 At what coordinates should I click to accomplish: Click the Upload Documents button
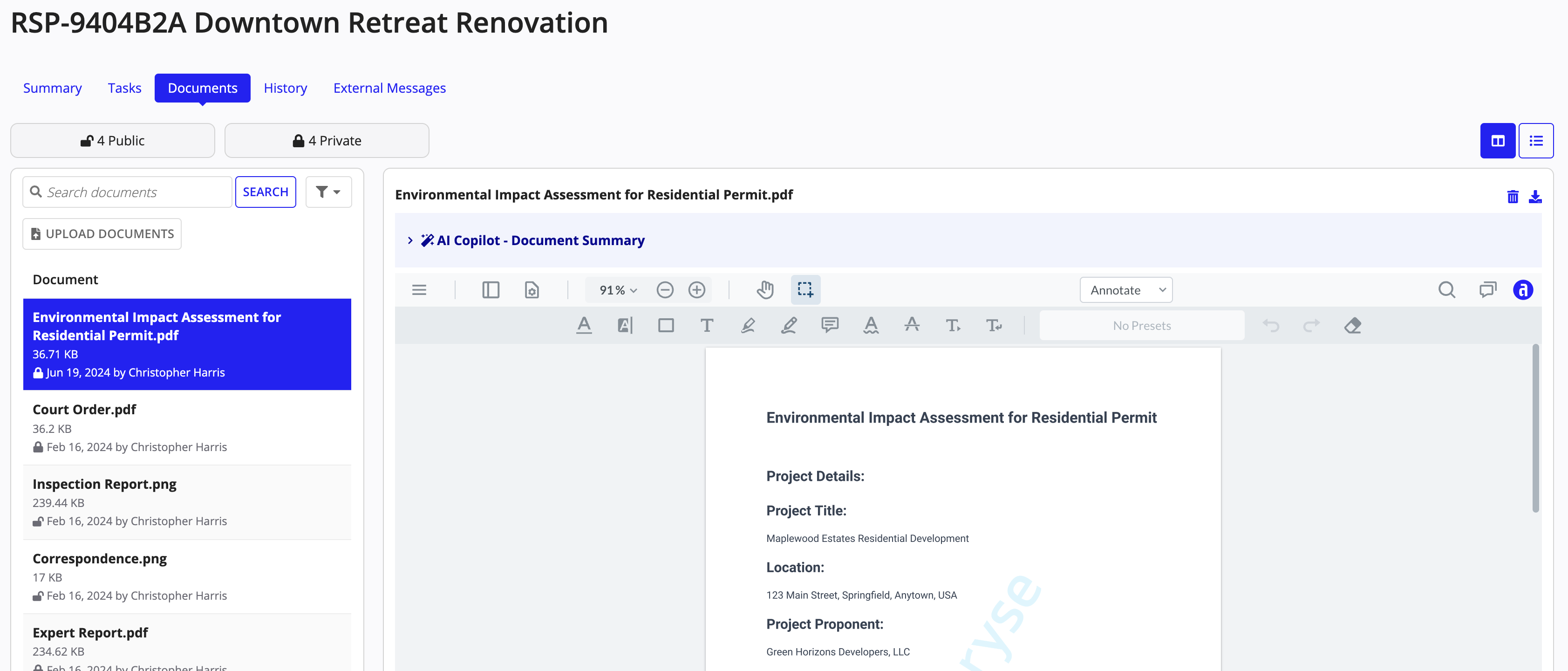click(101, 233)
